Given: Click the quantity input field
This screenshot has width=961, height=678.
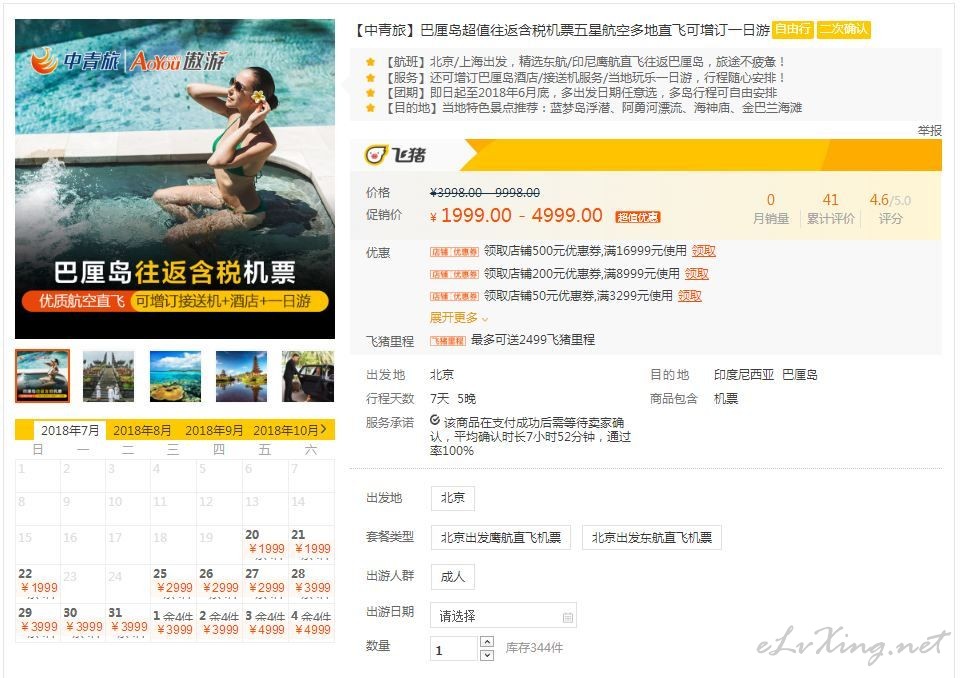Looking at the screenshot, I should 454,649.
